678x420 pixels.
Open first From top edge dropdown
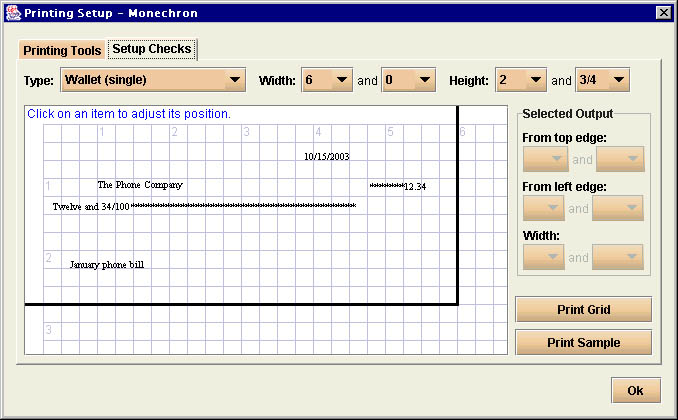point(543,159)
